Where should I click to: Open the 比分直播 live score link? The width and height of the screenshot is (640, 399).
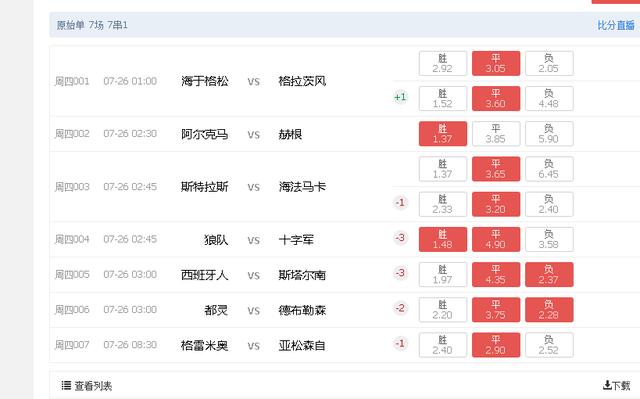click(616, 25)
